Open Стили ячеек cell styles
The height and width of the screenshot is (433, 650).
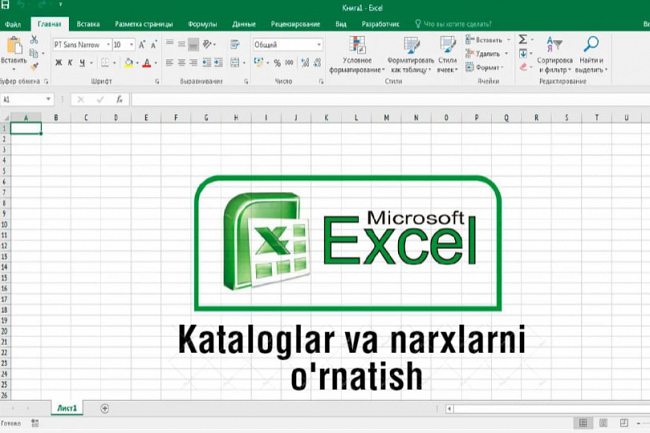coord(447,55)
